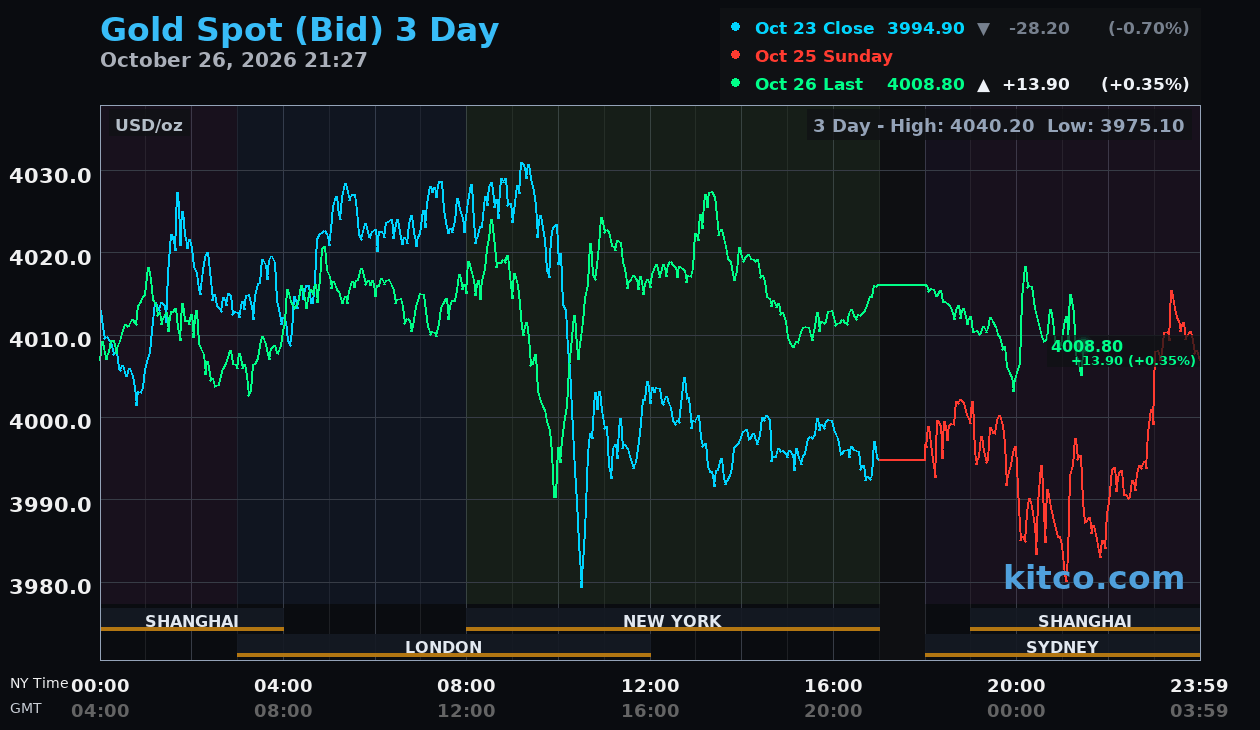This screenshot has width=1260, height=730.
Task: Click the blue Oct 23 legend dot
Action: point(736,28)
